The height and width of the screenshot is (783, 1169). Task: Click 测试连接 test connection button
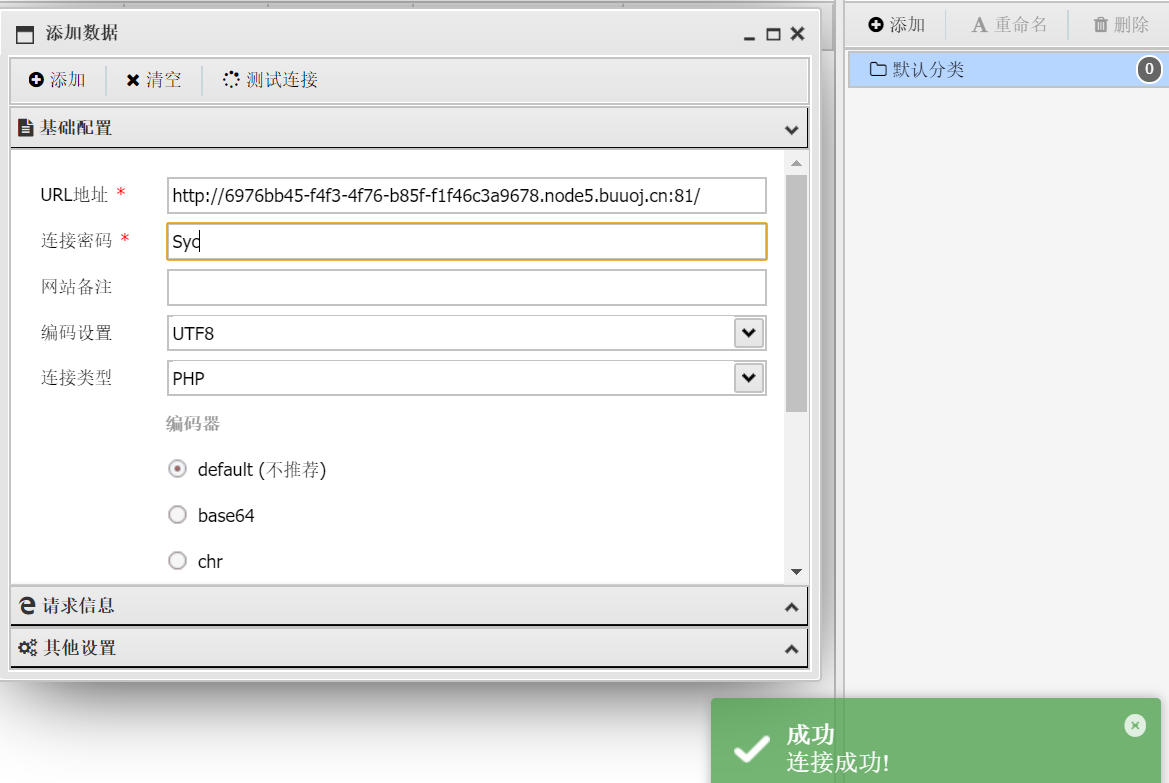pyautogui.click(x=271, y=80)
